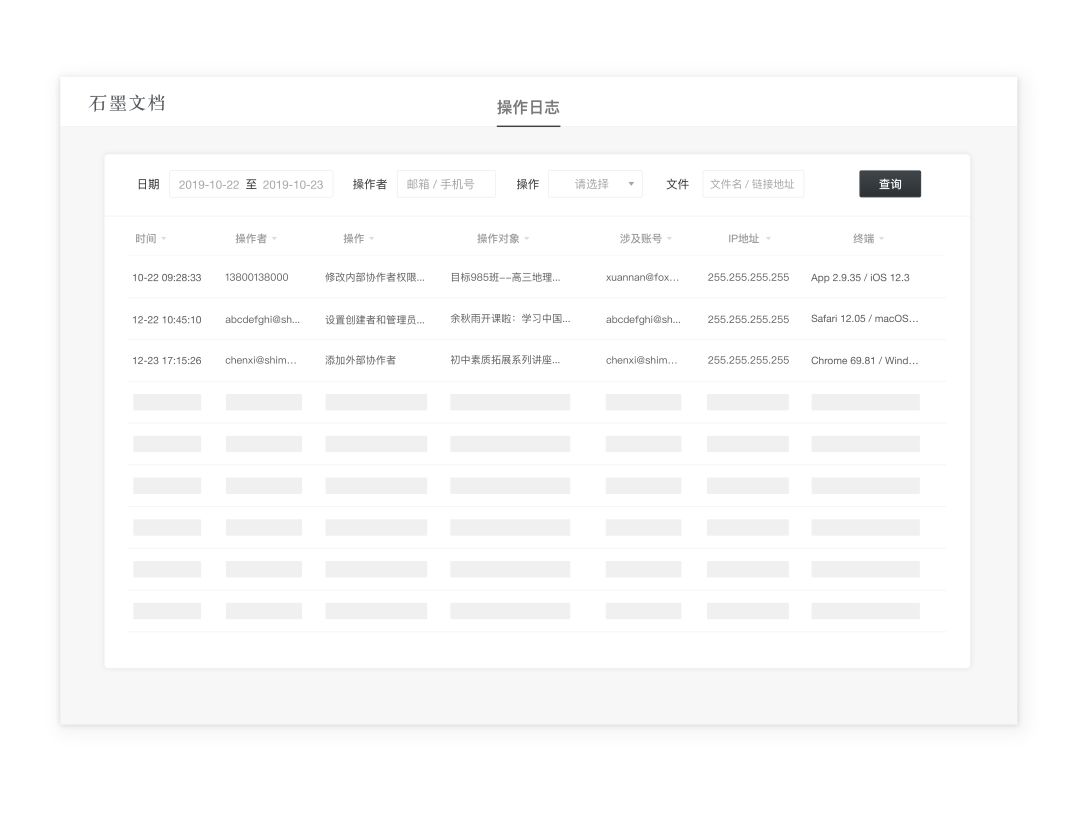Sort by 操作对象 column header

pyautogui.click(x=503, y=238)
